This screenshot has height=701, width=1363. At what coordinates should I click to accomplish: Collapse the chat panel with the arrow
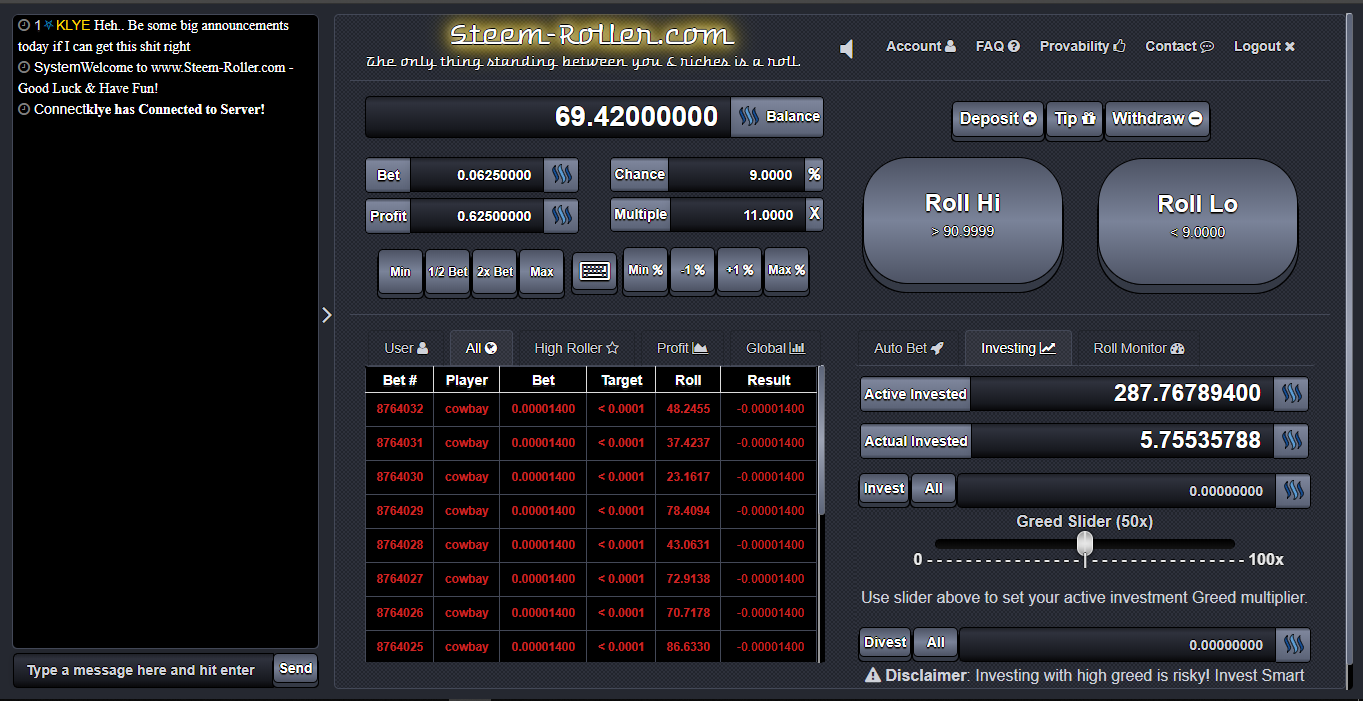326,315
